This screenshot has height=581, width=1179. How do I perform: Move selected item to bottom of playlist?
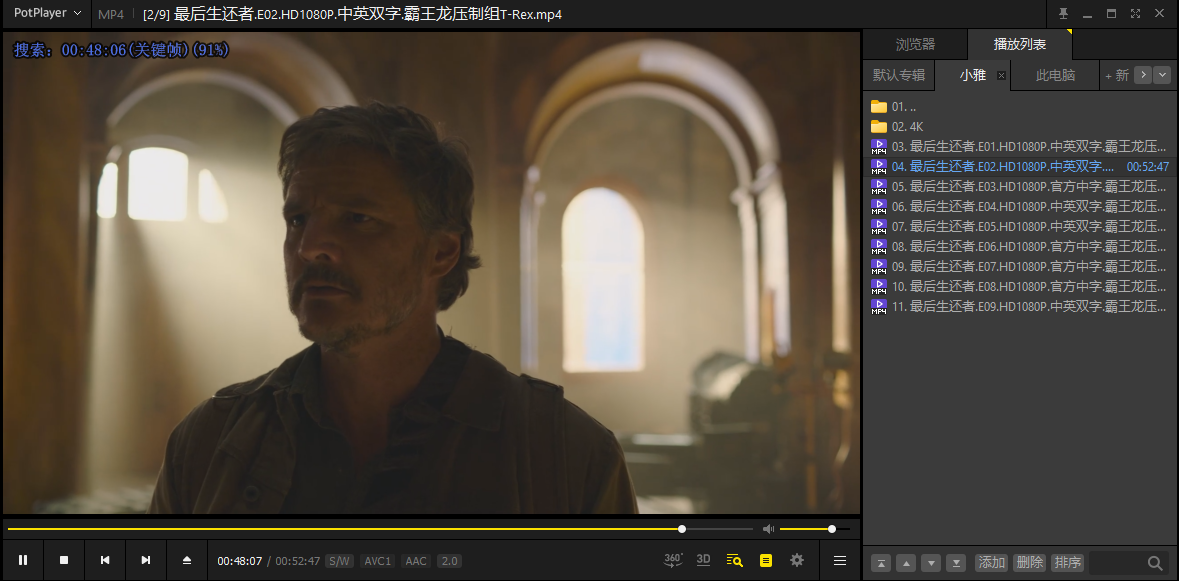coord(956,563)
